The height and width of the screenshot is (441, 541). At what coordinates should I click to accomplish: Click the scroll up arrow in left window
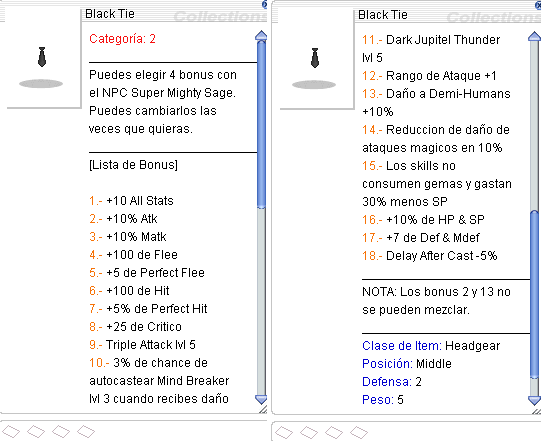pyautogui.click(x=261, y=36)
